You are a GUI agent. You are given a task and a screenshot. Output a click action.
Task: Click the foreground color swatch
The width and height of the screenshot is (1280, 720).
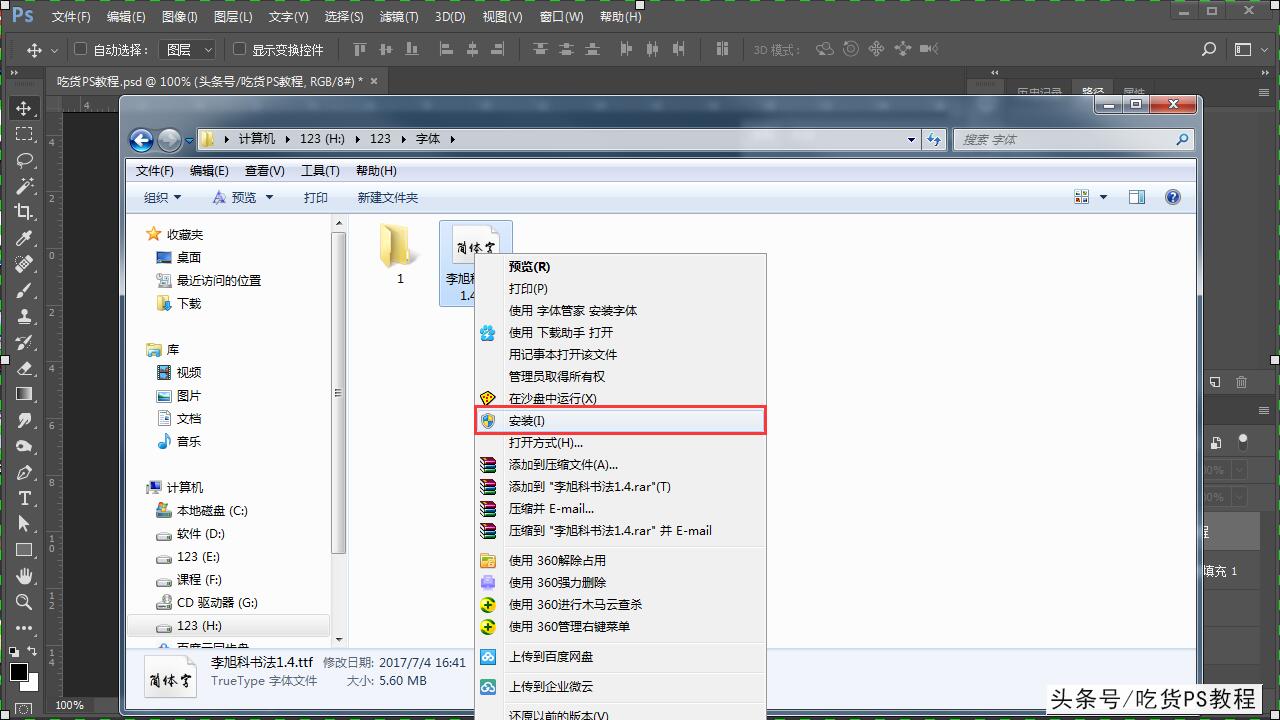(x=19, y=671)
